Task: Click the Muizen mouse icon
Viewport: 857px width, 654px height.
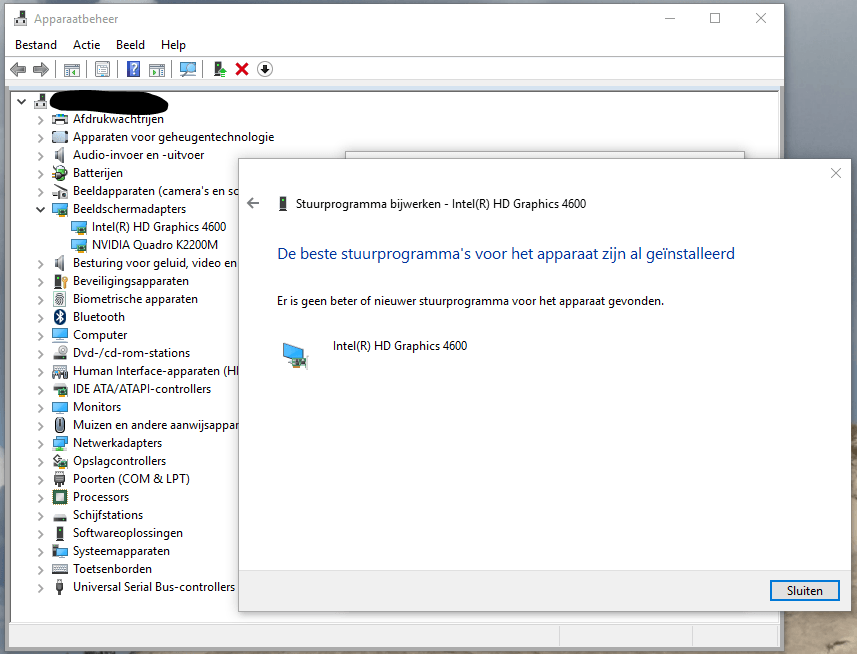Action: tap(60, 425)
